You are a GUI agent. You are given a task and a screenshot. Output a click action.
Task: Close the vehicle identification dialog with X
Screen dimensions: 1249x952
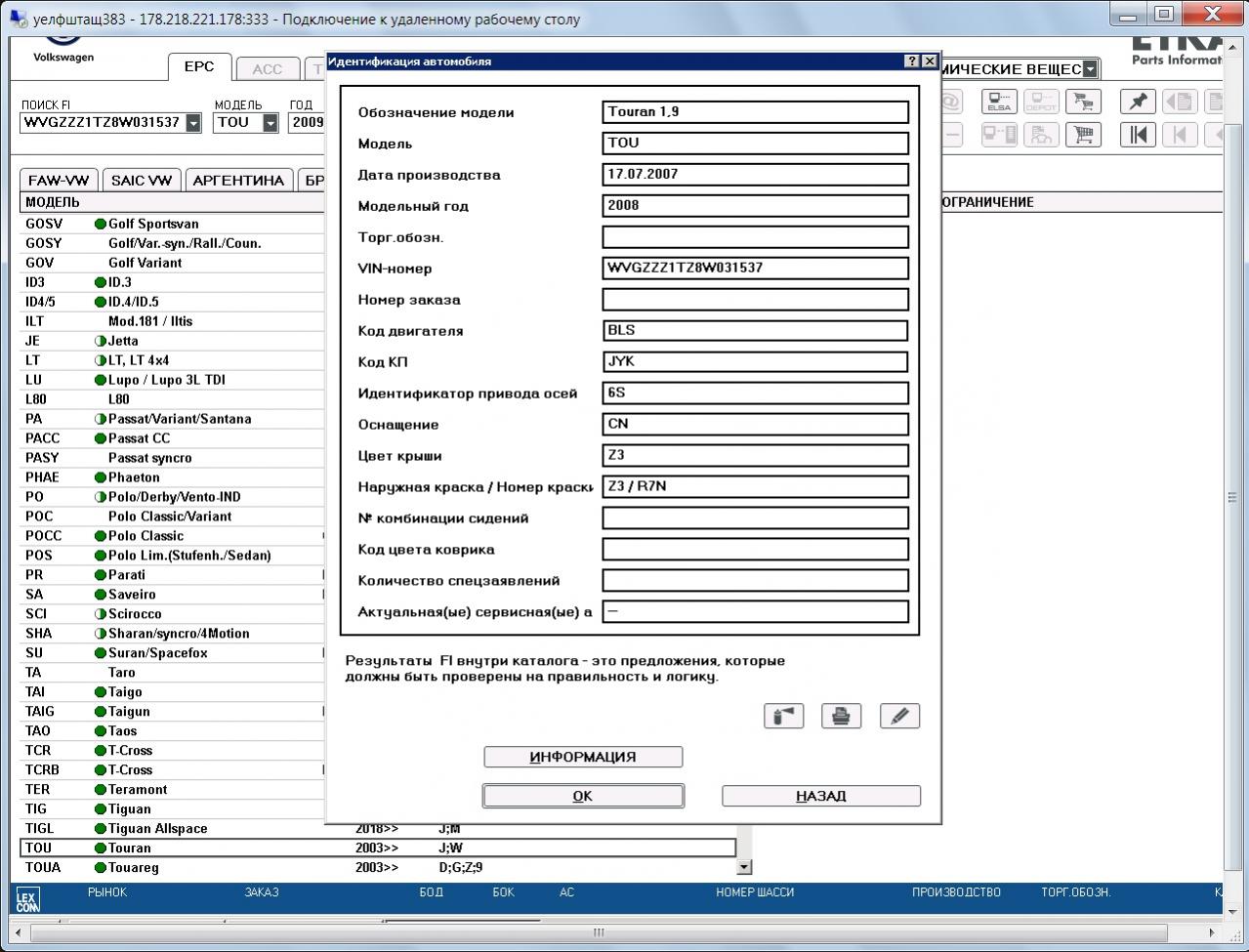click(930, 62)
